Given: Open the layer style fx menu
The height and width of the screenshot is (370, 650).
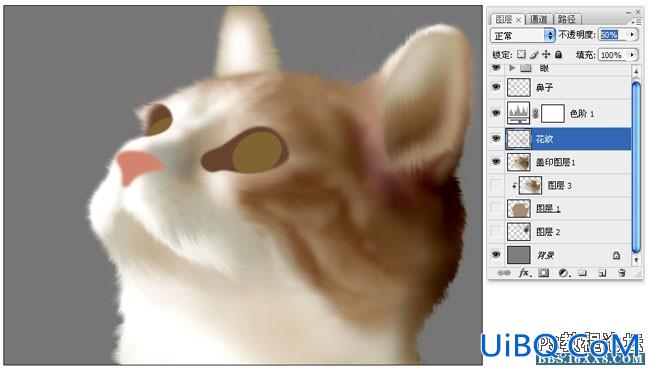Looking at the screenshot, I should (524, 273).
